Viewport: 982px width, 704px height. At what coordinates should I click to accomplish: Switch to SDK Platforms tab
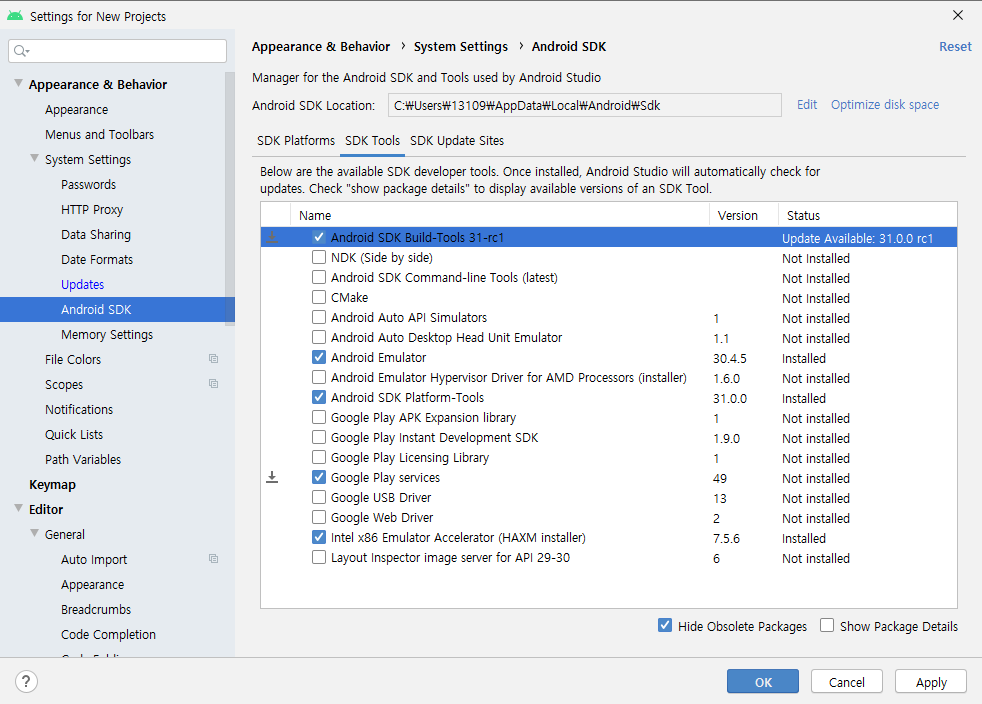point(296,141)
